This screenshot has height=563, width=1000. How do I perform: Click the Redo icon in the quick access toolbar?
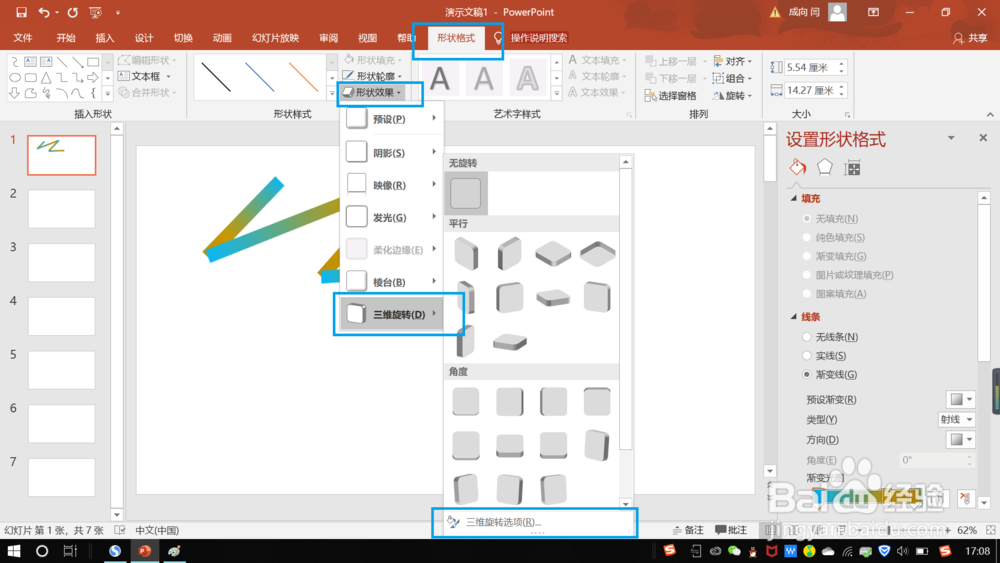(x=73, y=12)
